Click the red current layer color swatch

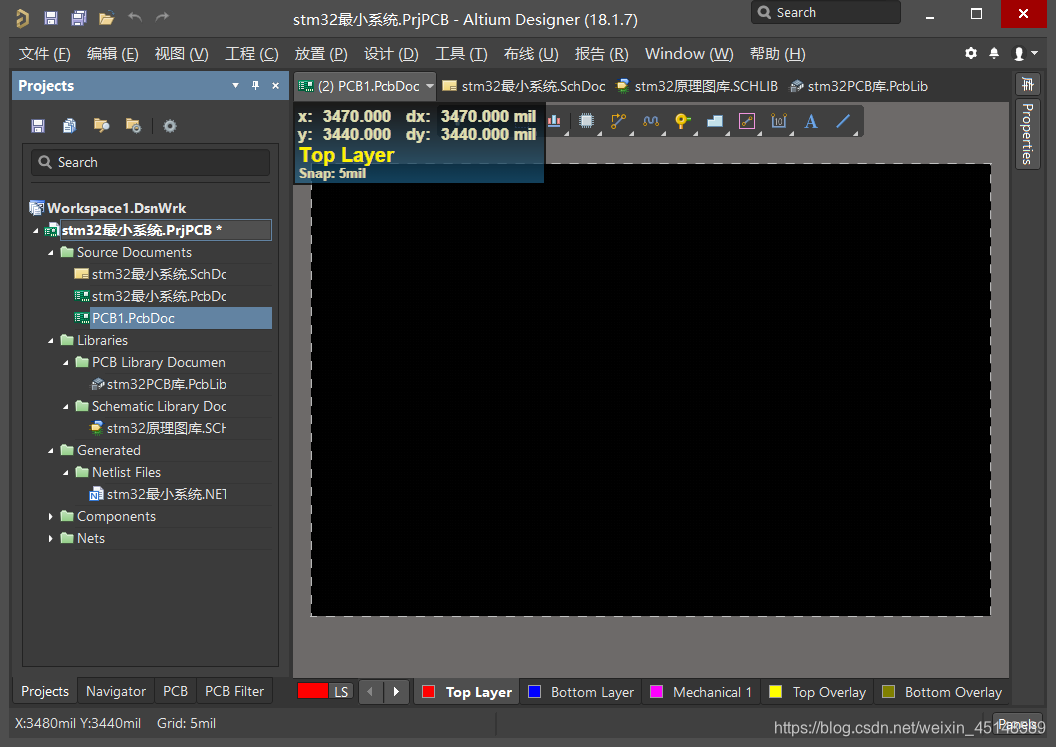coord(312,691)
